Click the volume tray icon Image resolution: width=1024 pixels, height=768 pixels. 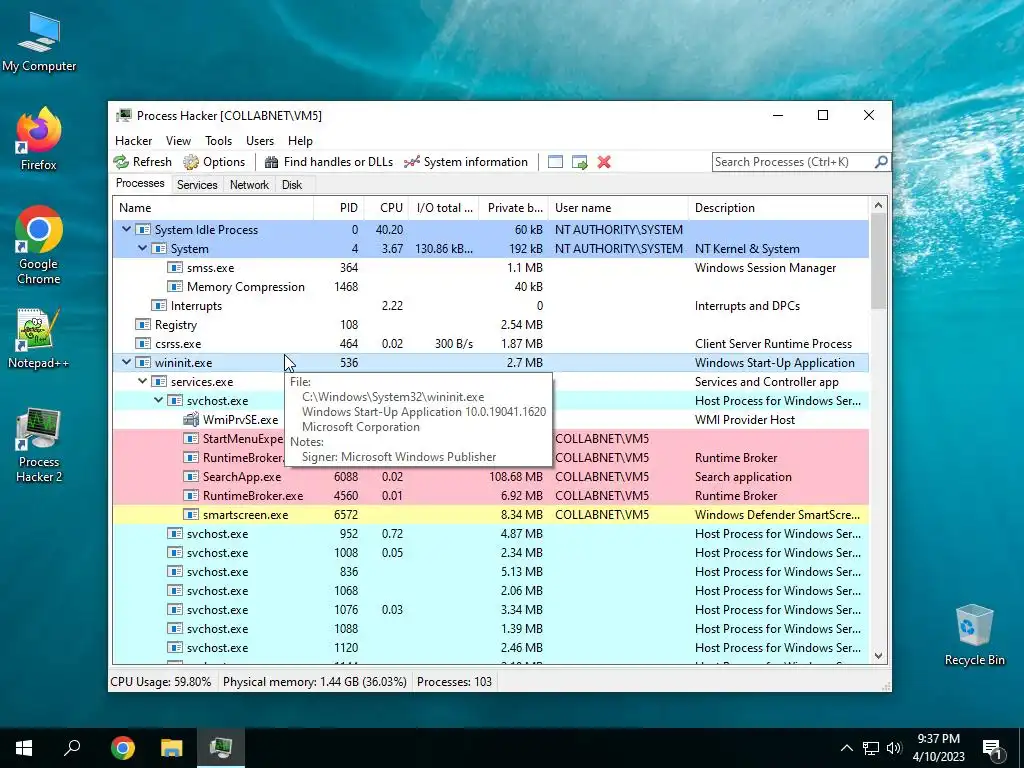894,748
